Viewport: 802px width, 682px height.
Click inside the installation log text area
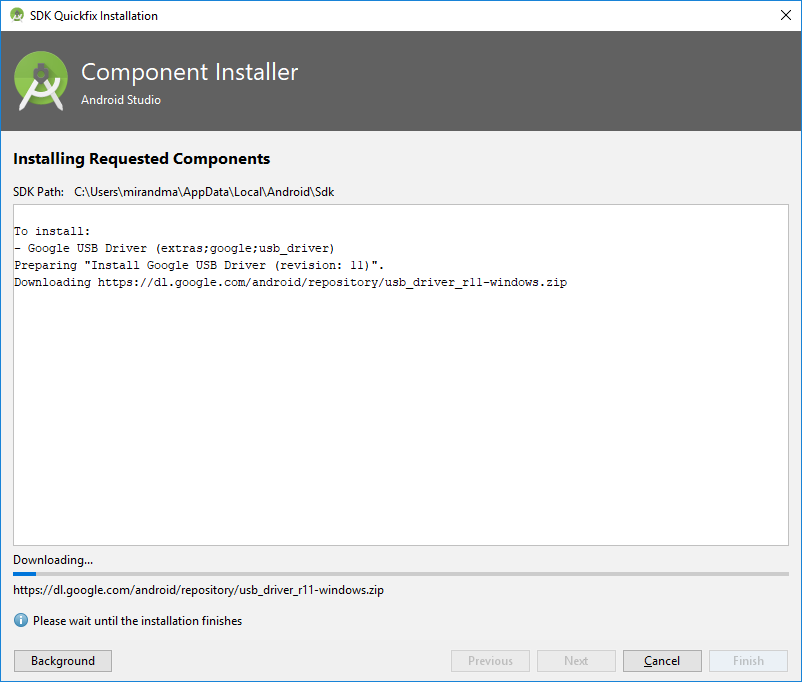tap(400, 420)
